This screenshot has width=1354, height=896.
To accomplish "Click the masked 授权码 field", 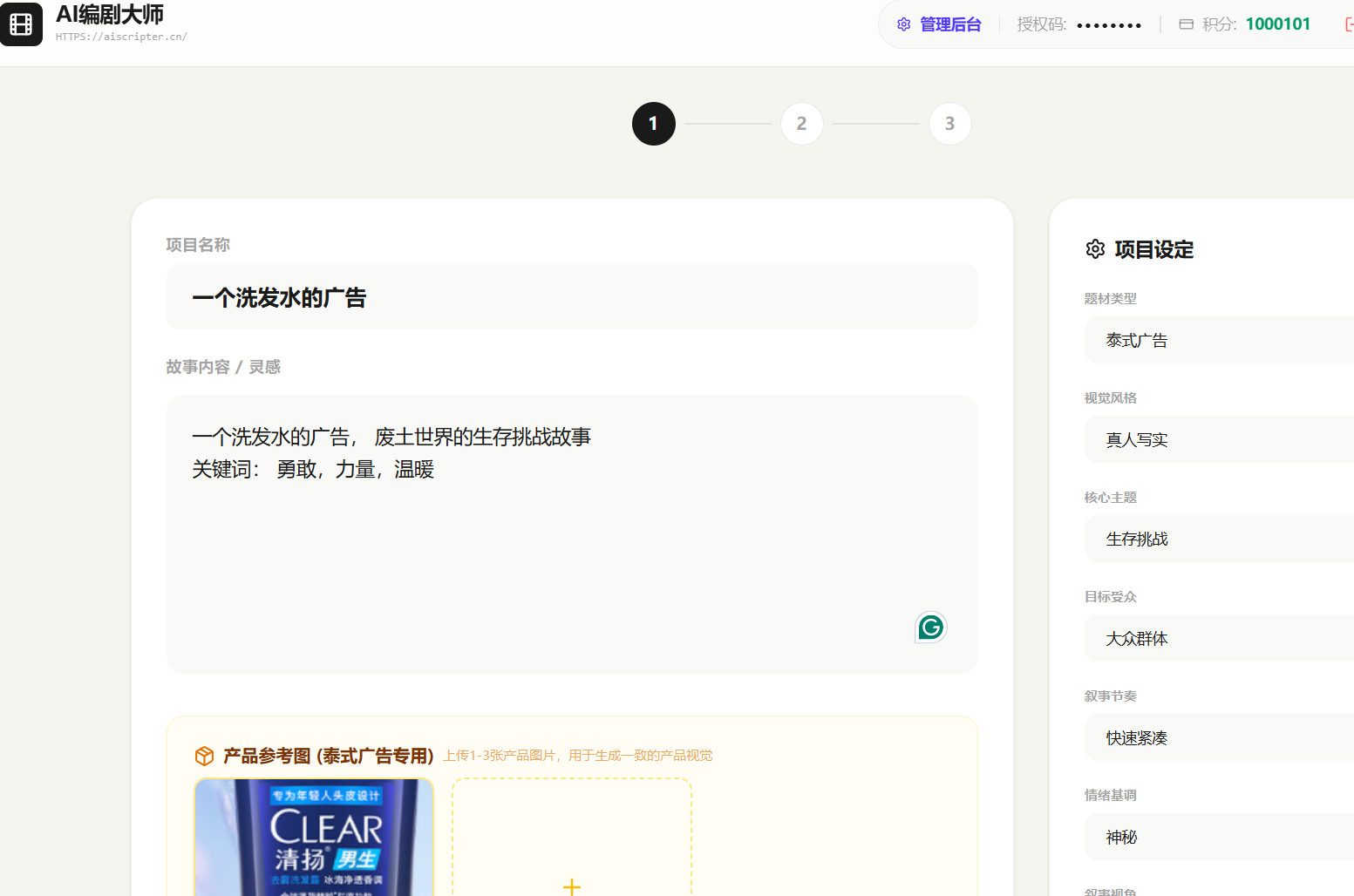I will (1108, 25).
